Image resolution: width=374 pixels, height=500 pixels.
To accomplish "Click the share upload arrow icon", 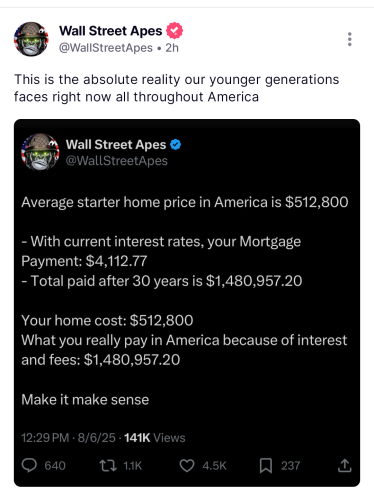I will (x=345, y=465).
